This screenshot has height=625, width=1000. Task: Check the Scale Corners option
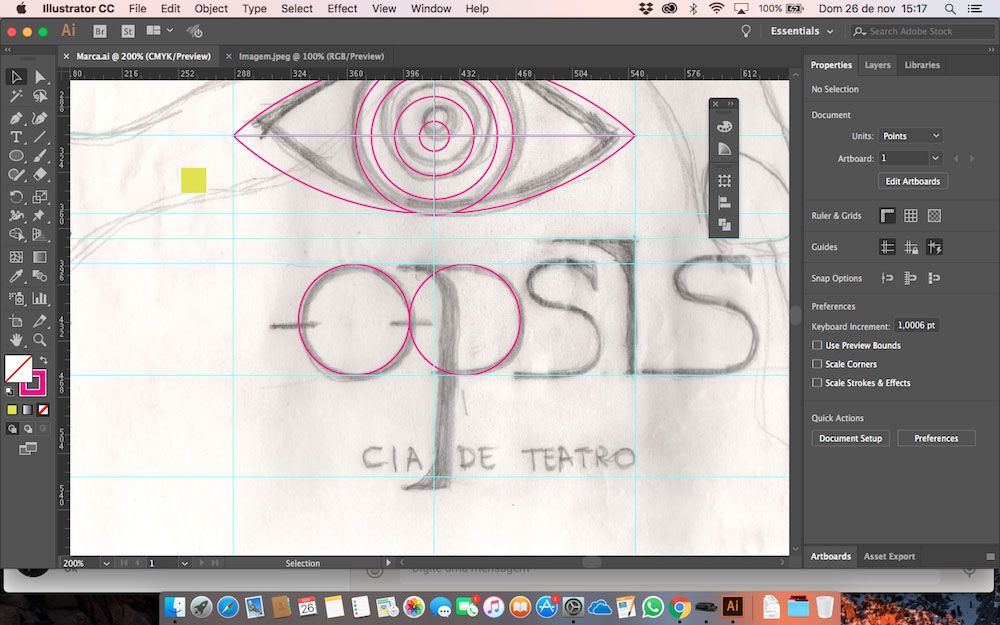(817, 364)
